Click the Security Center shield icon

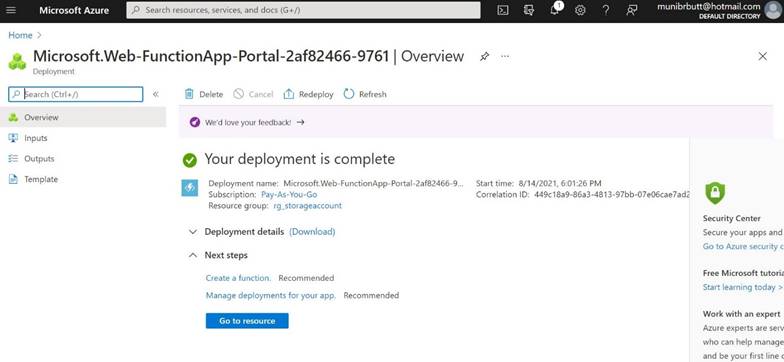click(x=715, y=193)
